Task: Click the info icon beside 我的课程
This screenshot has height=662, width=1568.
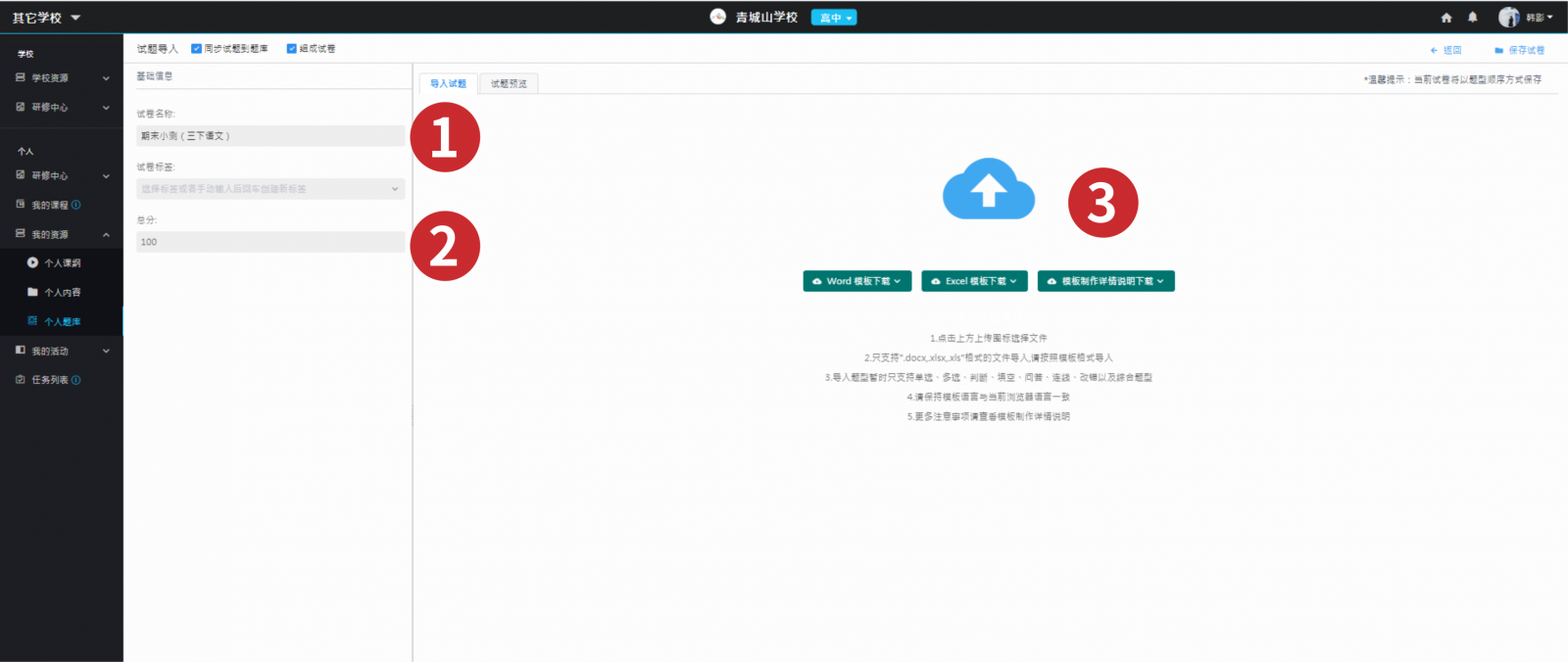Action: [76, 205]
